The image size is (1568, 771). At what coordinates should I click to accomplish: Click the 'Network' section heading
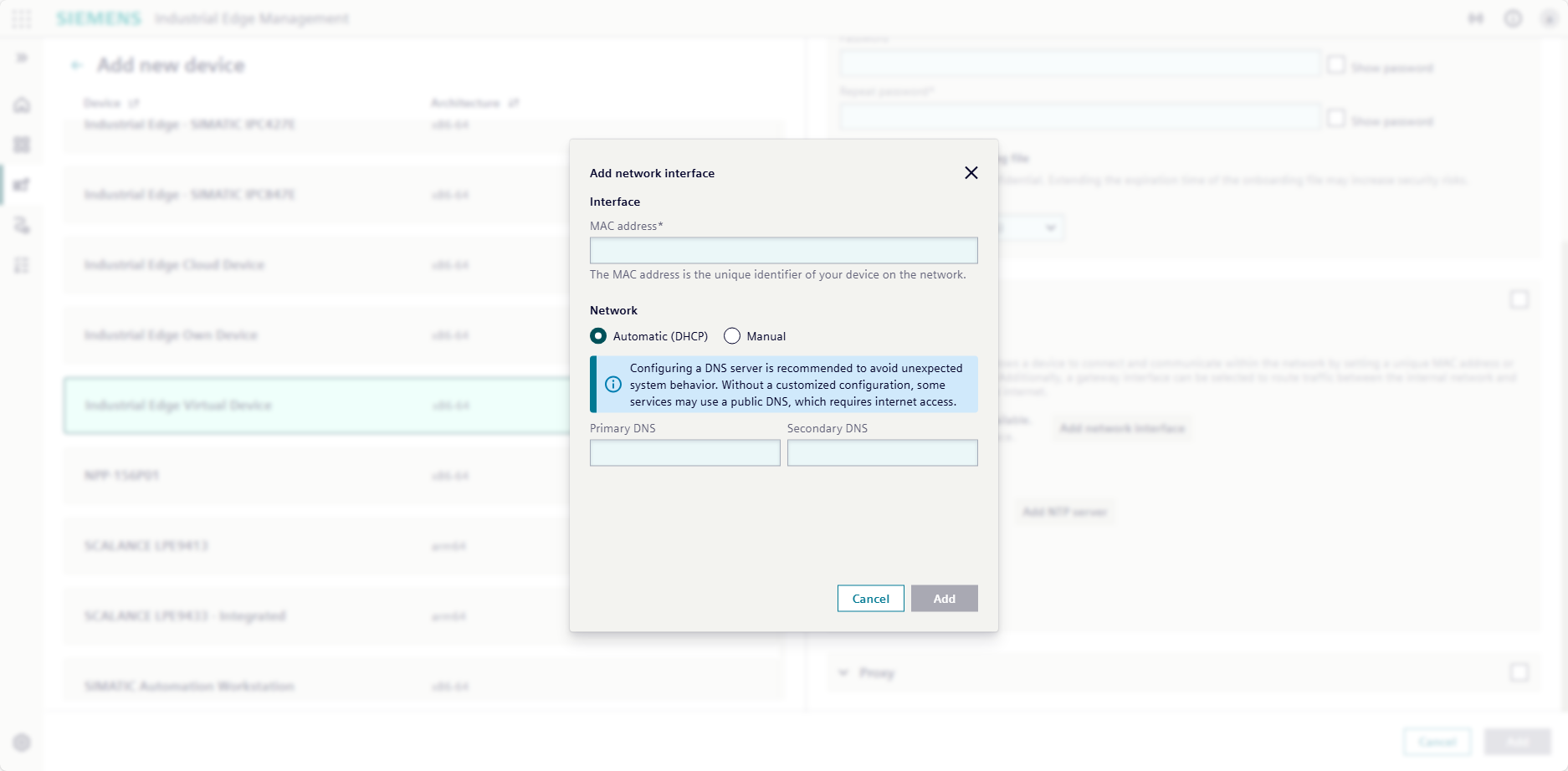[613, 310]
